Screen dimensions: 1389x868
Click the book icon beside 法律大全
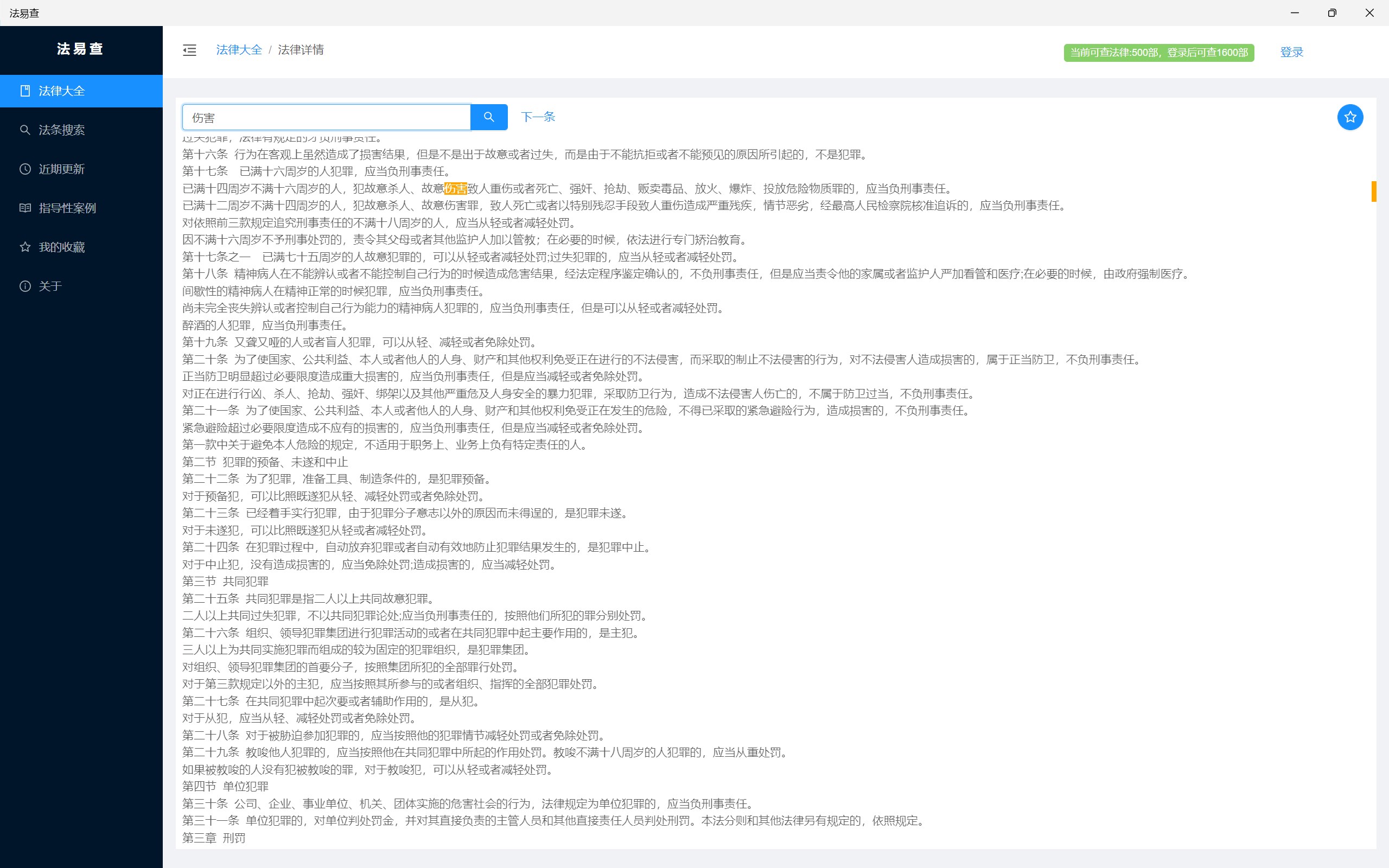click(x=24, y=91)
